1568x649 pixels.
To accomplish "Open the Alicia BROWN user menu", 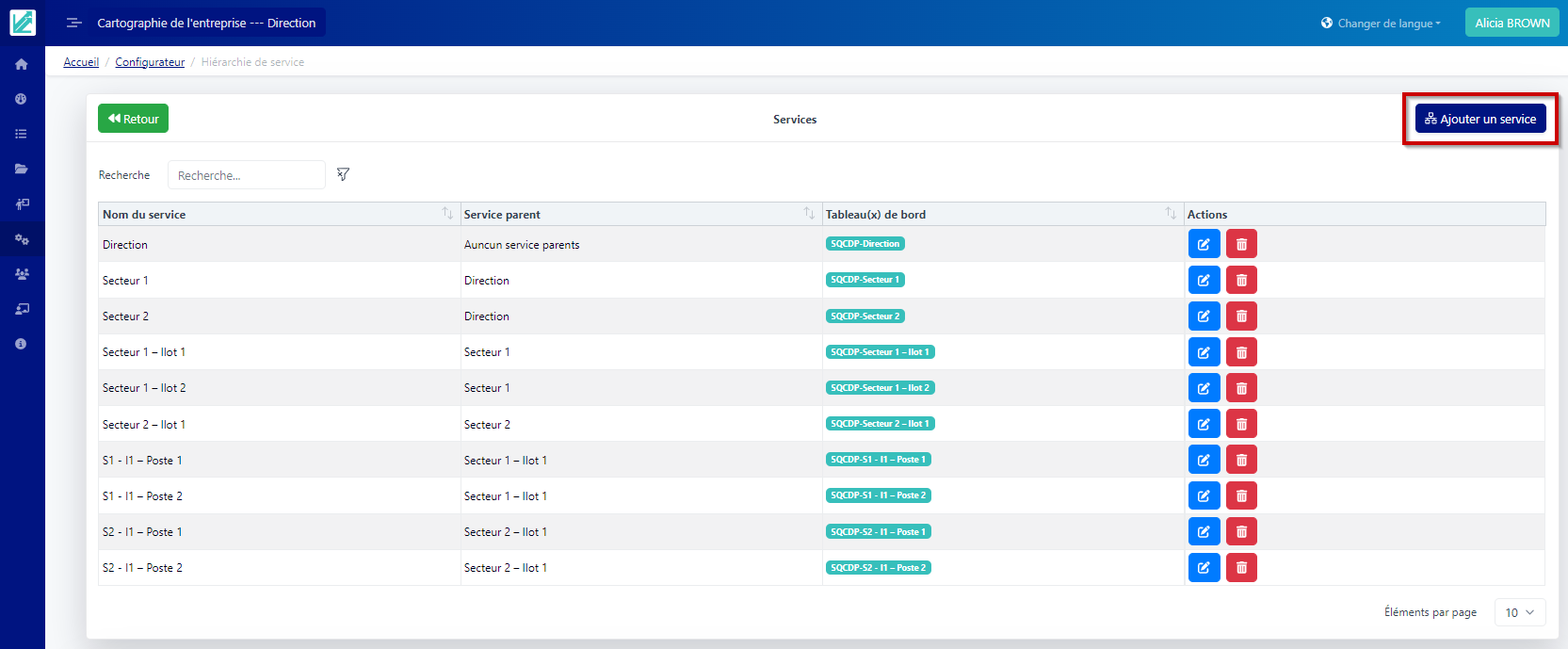I will [1511, 23].
